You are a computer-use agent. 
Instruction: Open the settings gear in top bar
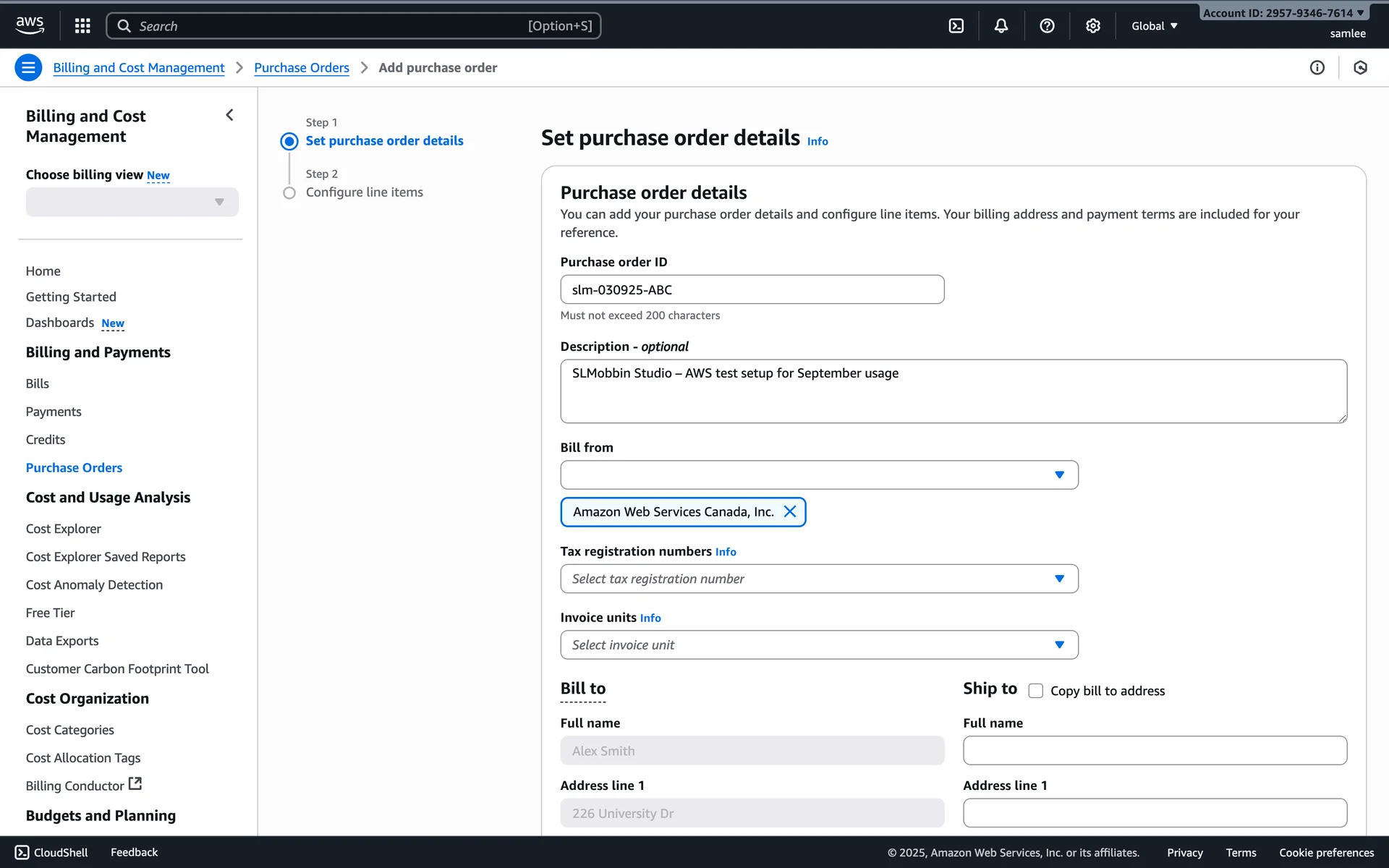[x=1092, y=26]
